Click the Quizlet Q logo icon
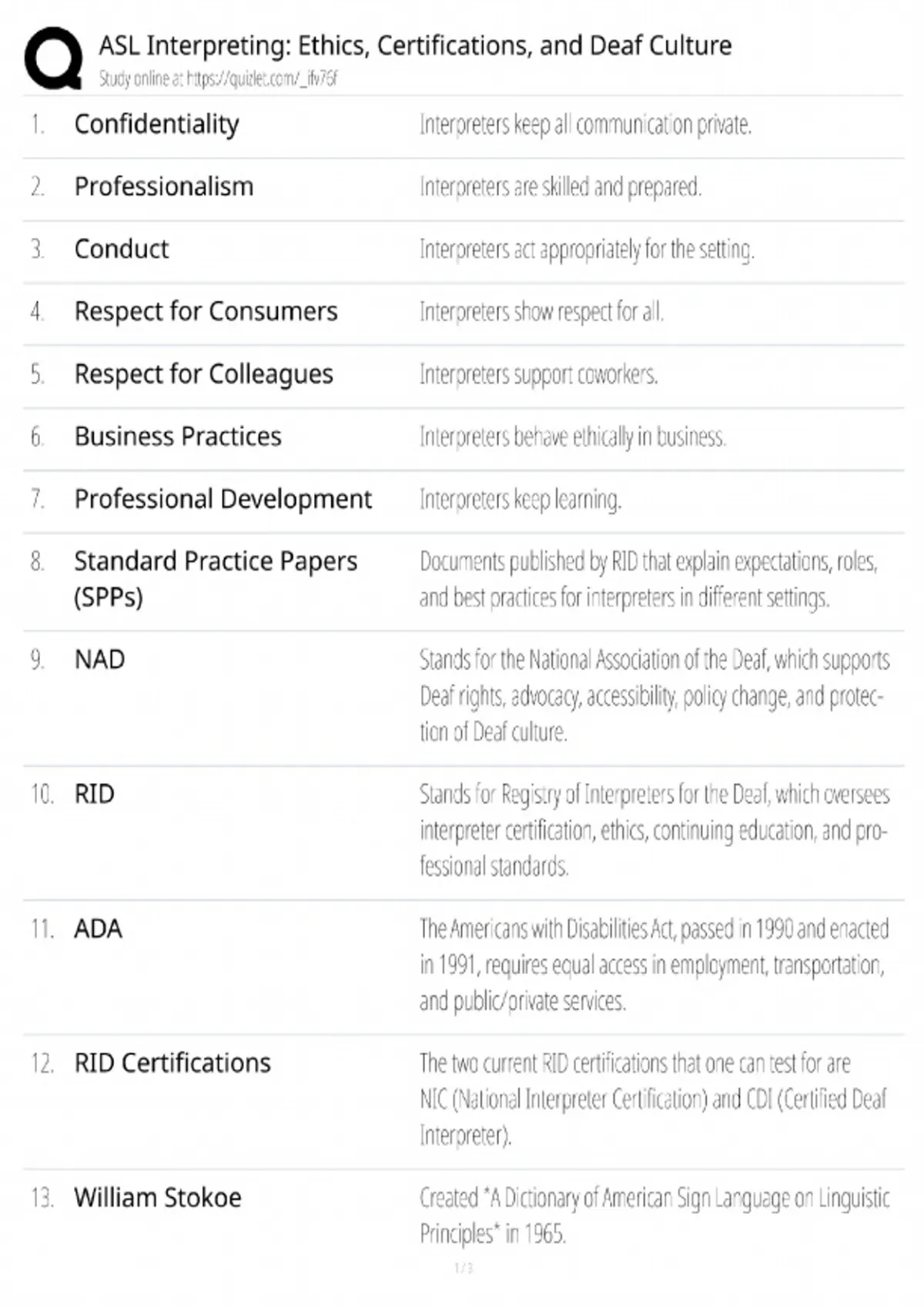This screenshot has width=924, height=1309. click(x=53, y=59)
